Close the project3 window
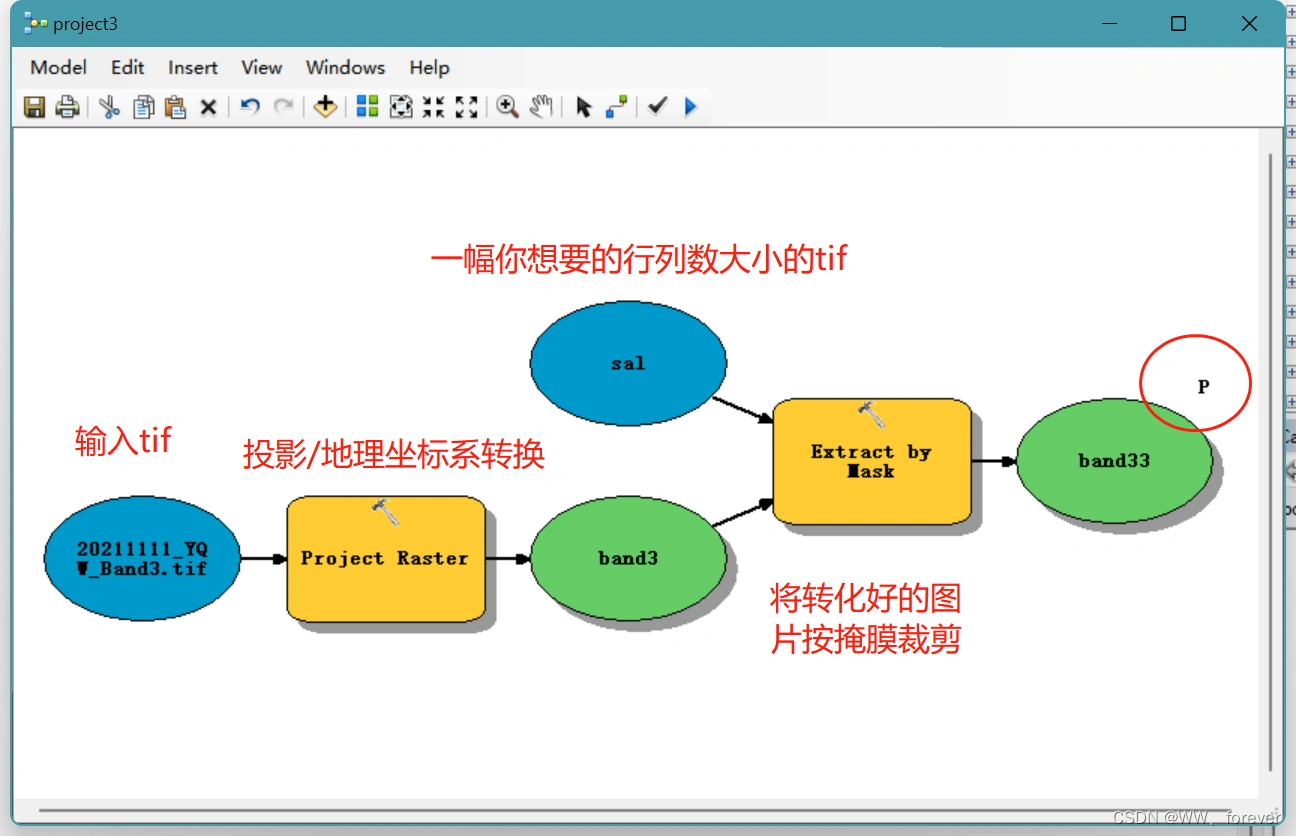The width and height of the screenshot is (1296, 836). 1249,24
